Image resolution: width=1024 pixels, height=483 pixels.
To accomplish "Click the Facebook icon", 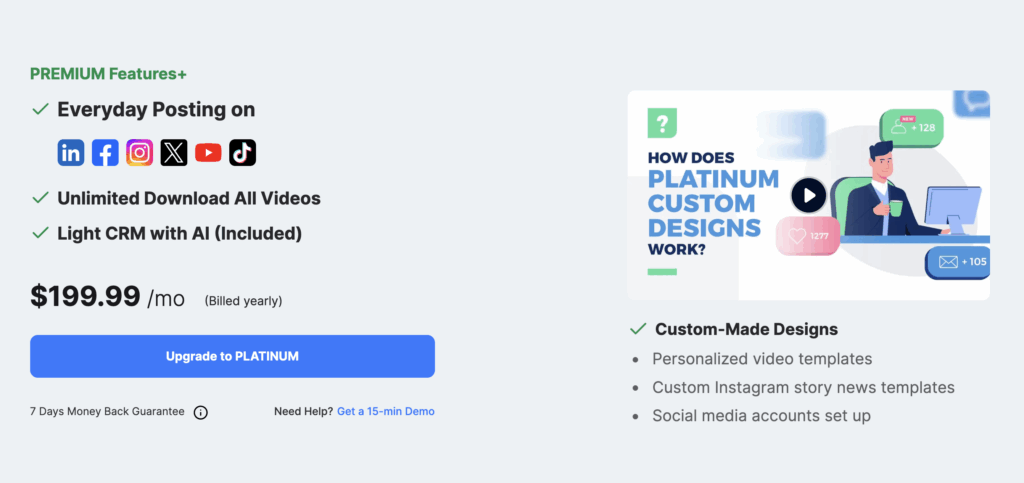I will click(105, 153).
